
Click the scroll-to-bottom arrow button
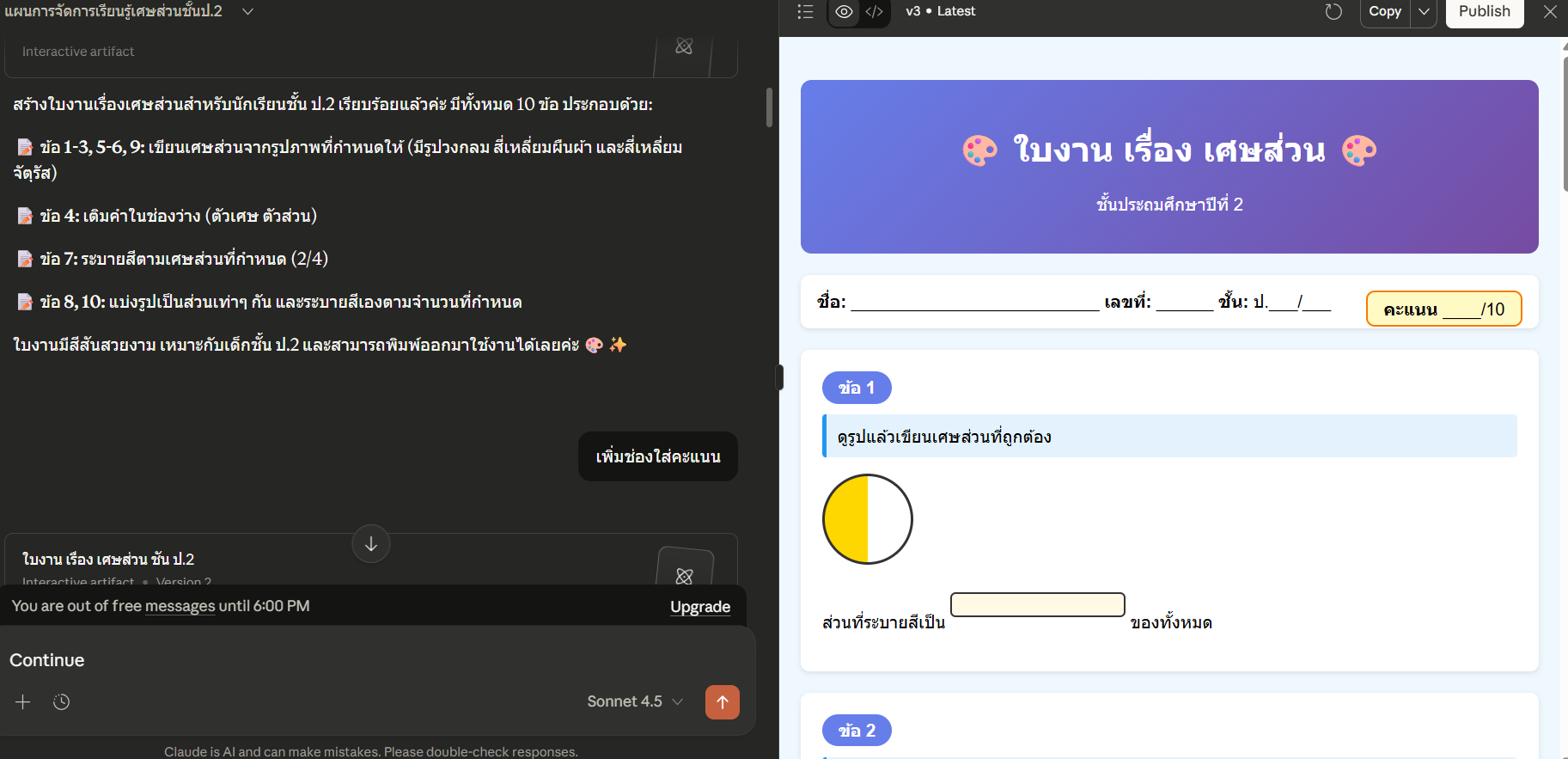[x=371, y=544]
